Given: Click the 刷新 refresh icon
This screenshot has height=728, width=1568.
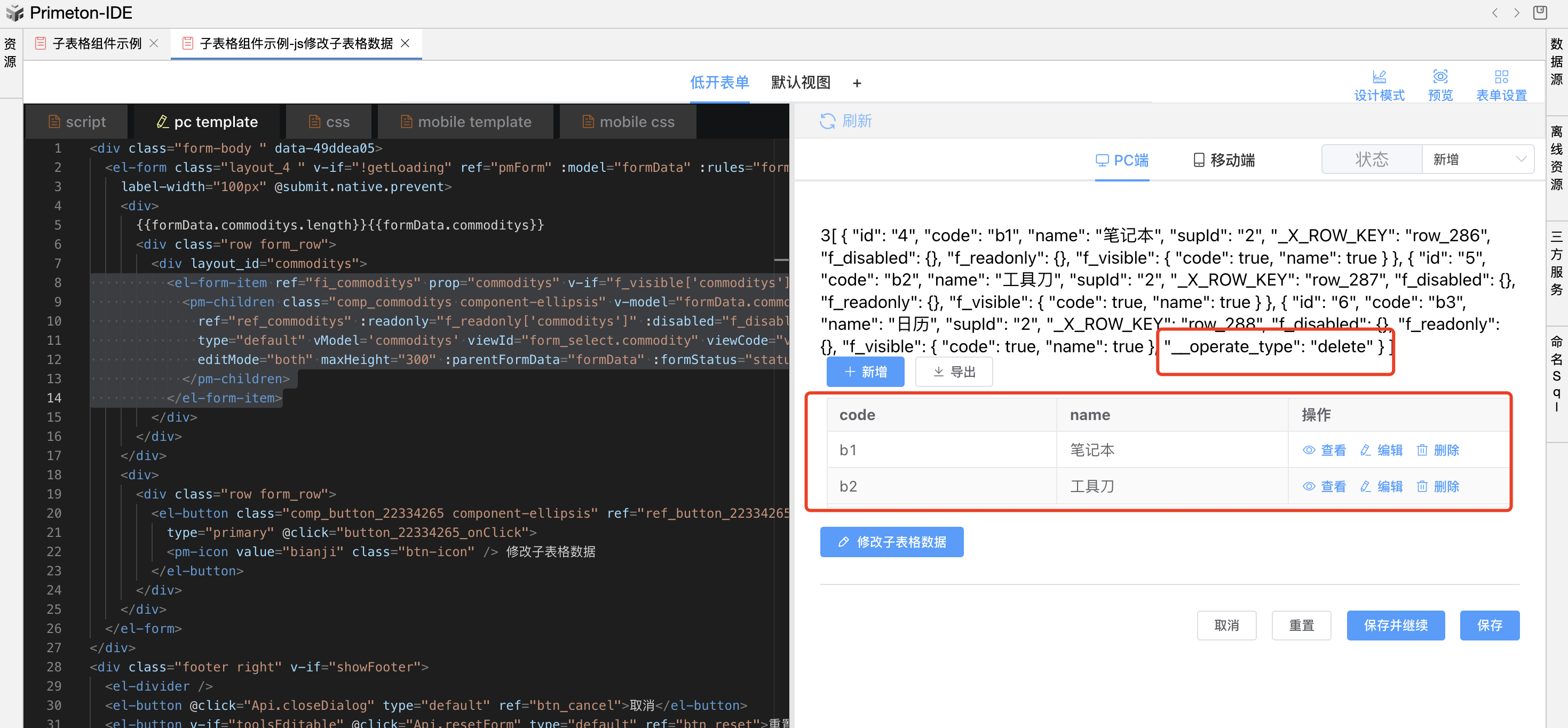Looking at the screenshot, I should click(827, 121).
